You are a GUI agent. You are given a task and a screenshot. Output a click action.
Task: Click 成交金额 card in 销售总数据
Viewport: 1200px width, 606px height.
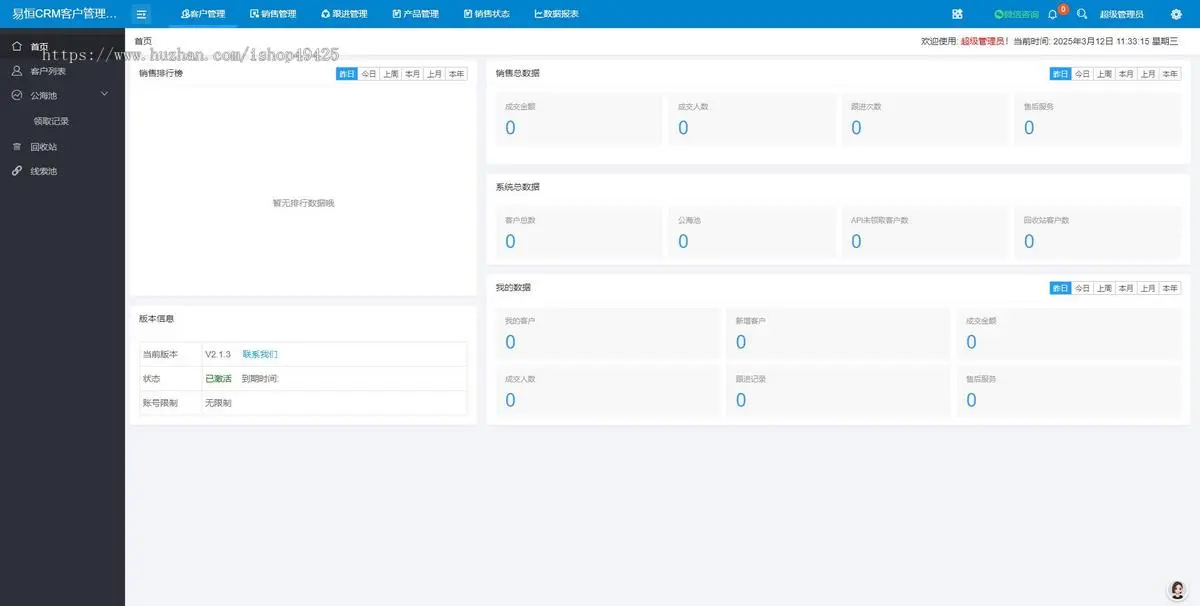[578, 119]
